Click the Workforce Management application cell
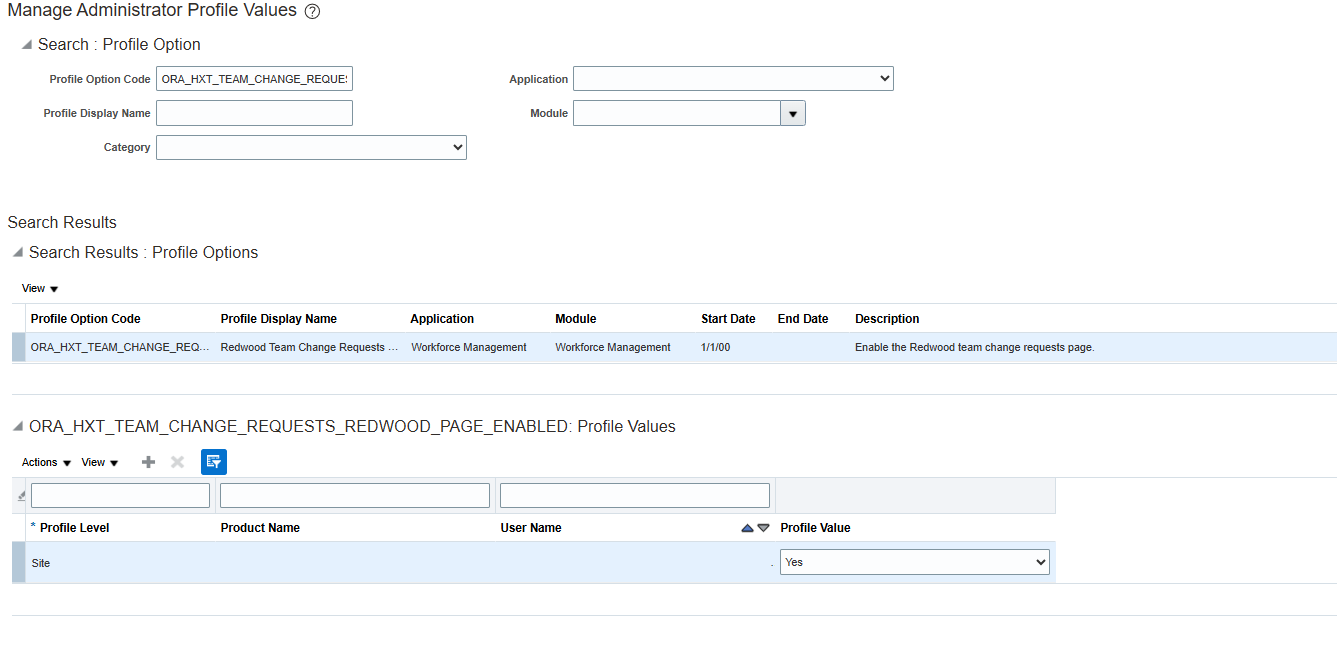 [x=469, y=347]
